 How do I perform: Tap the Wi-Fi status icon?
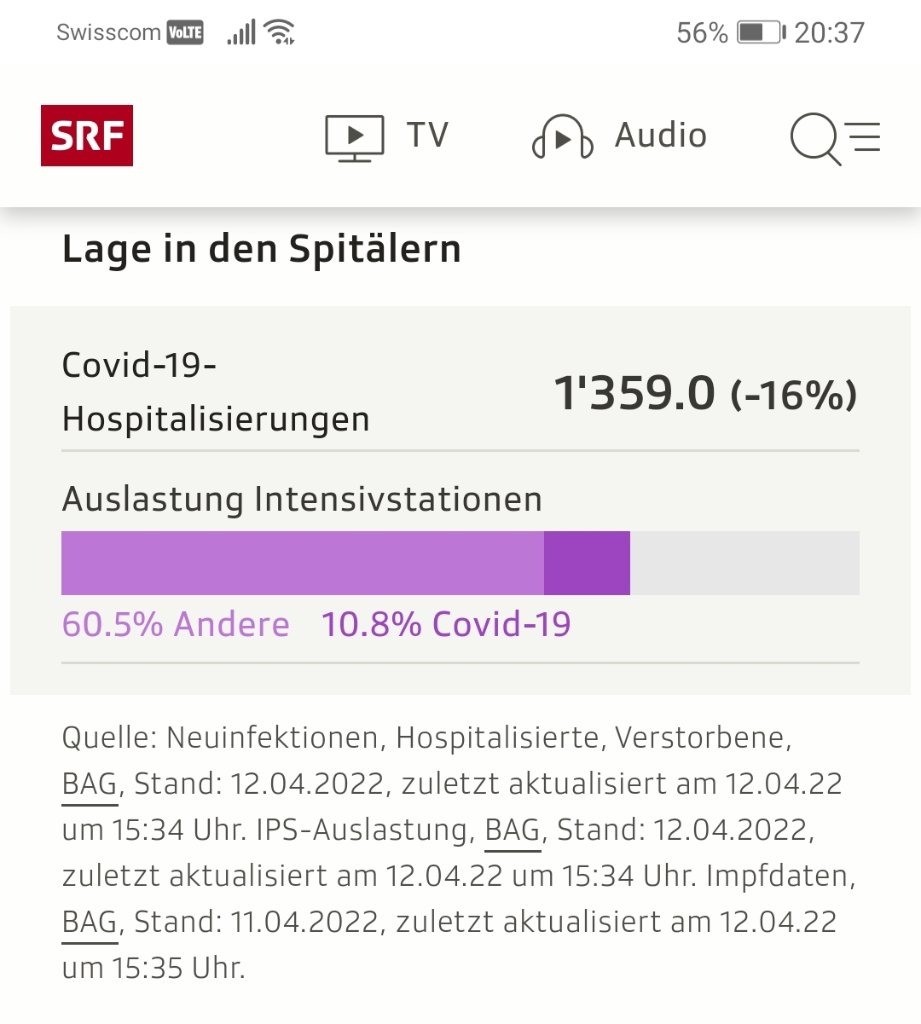[x=279, y=33]
